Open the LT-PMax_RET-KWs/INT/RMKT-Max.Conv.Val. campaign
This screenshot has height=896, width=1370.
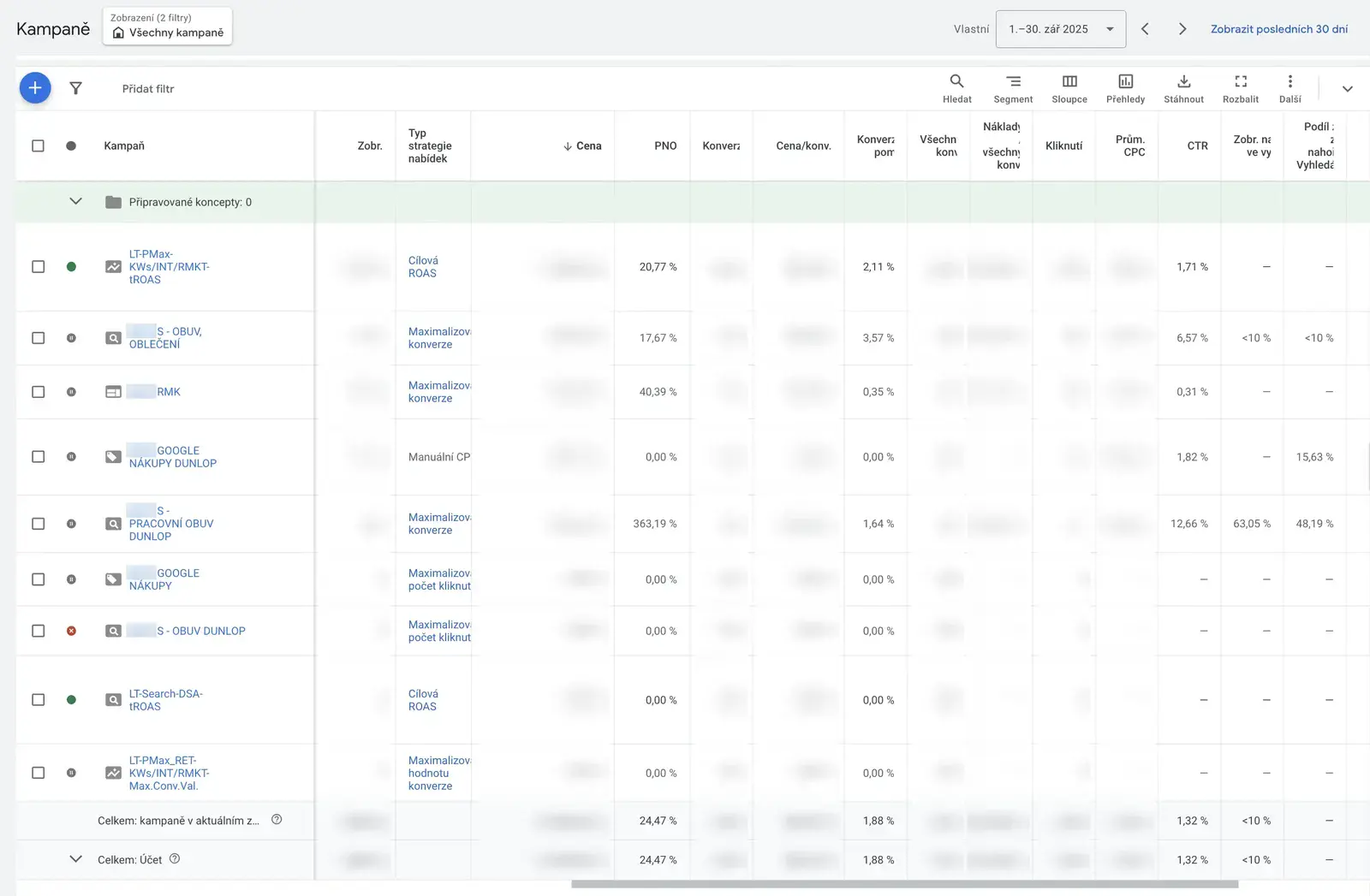[170, 773]
